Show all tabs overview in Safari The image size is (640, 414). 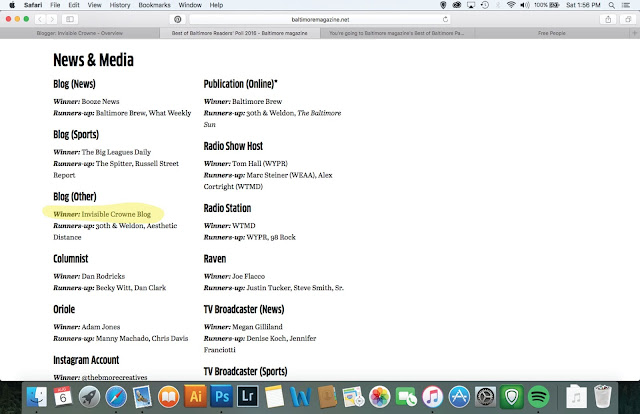[628, 19]
